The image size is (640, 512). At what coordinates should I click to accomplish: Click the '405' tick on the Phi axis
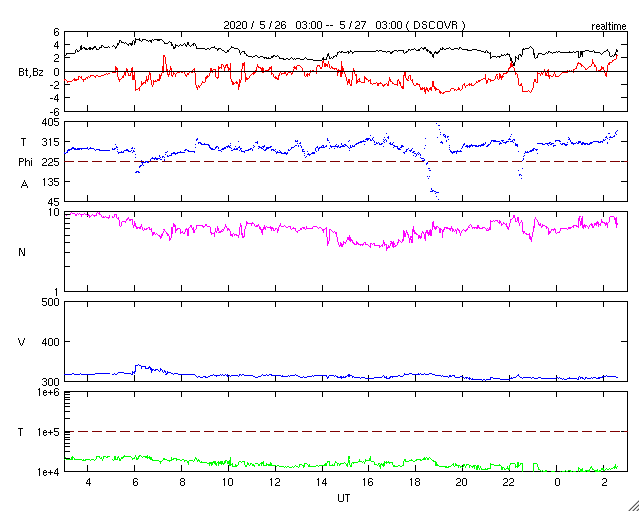pos(51,122)
